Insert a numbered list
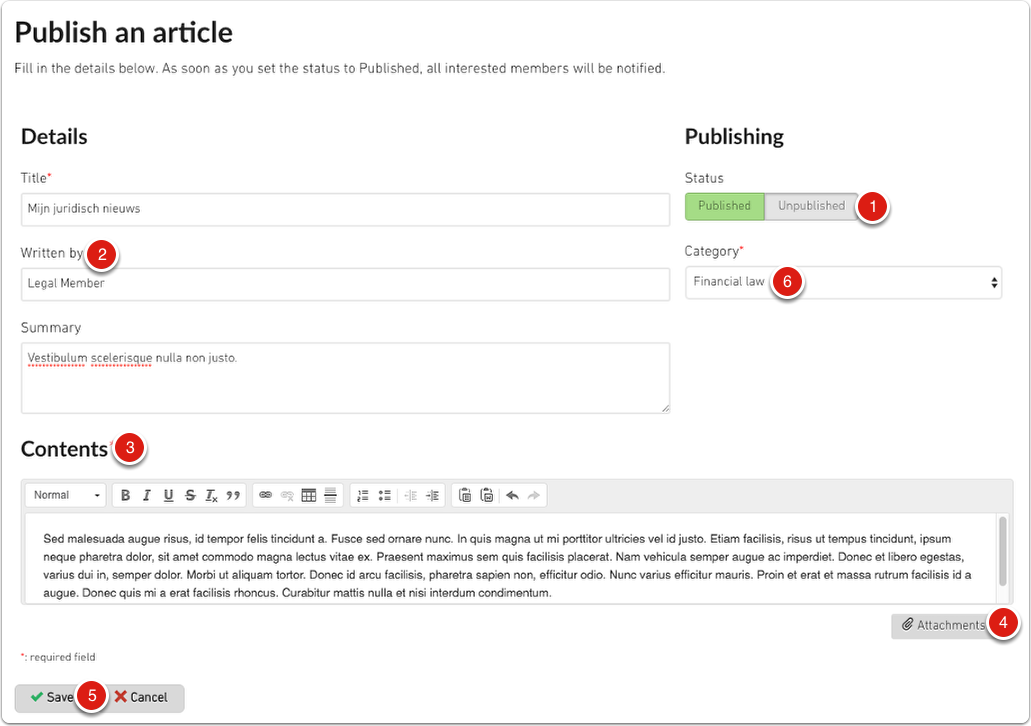Screen dimensions: 1031x726 (x=363, y=495)
